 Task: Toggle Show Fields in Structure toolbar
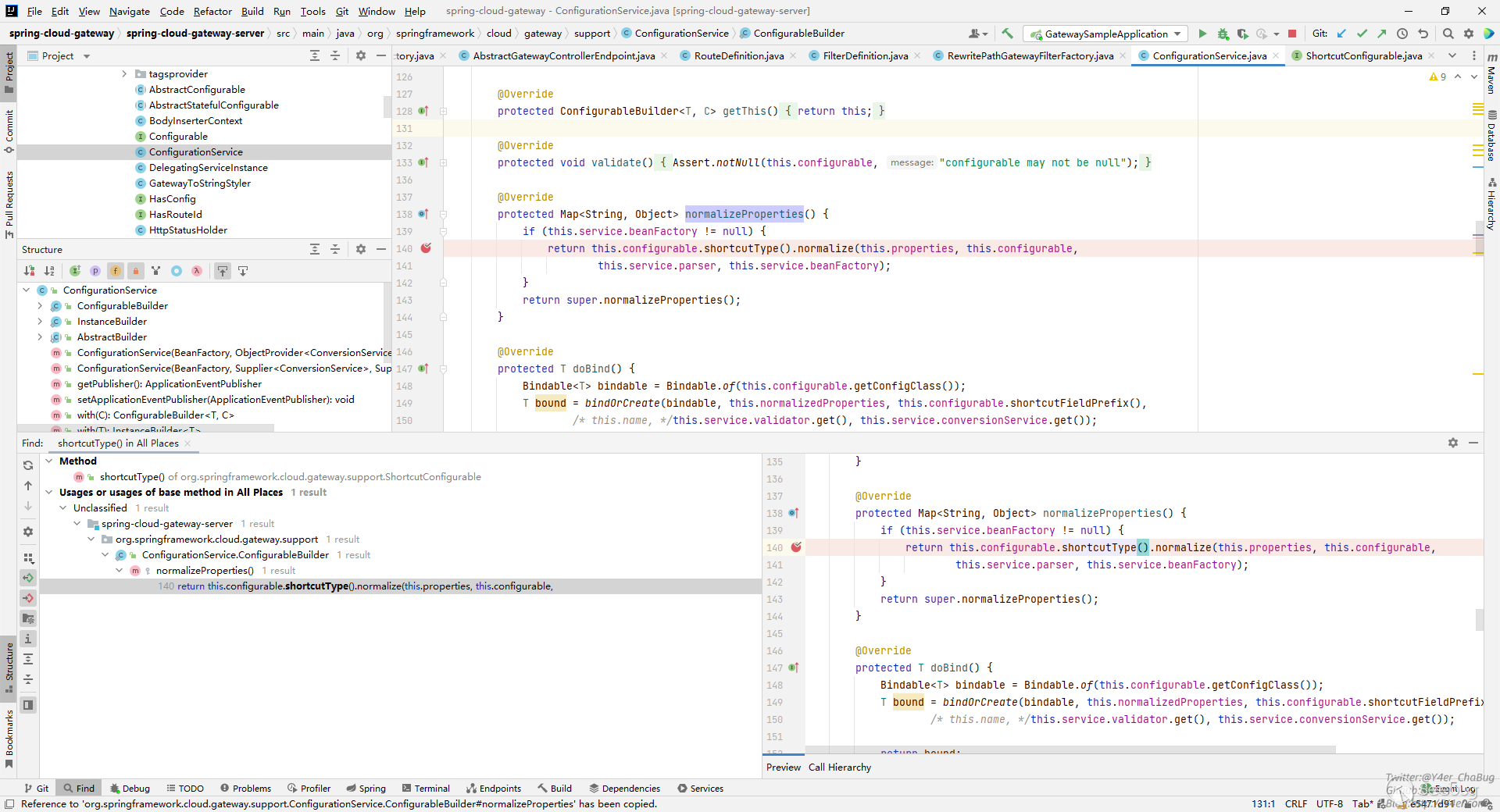click(116, 271)
